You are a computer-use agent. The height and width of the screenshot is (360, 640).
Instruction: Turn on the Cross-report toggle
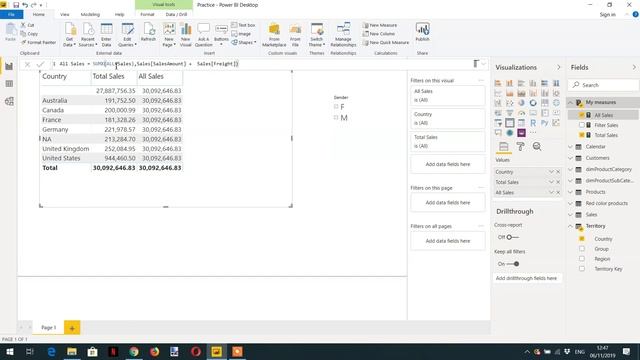[513, 237]
